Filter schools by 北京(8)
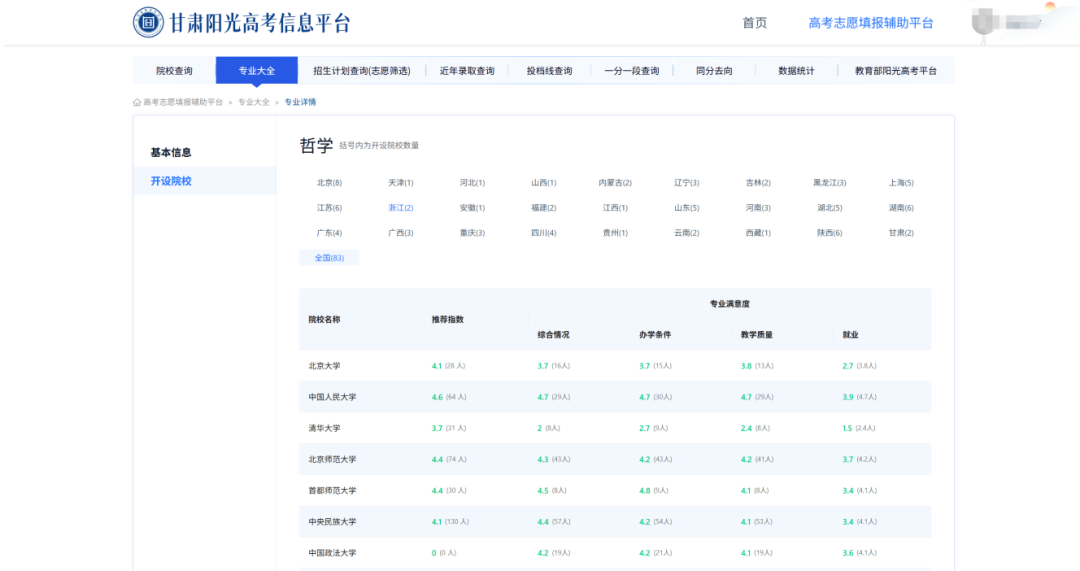The height and width of the screenshot is (571, 1080). click(x=329, y=183)
